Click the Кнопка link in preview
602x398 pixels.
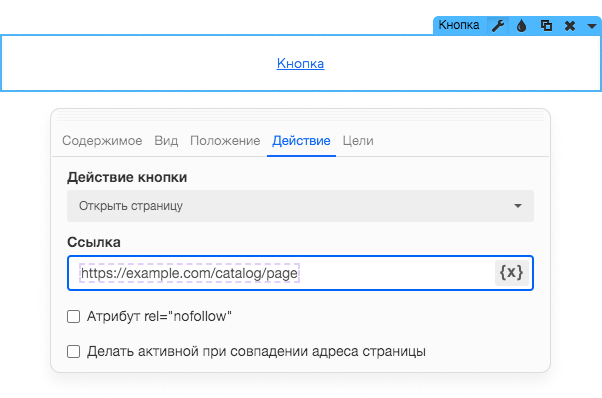point(300,63)
